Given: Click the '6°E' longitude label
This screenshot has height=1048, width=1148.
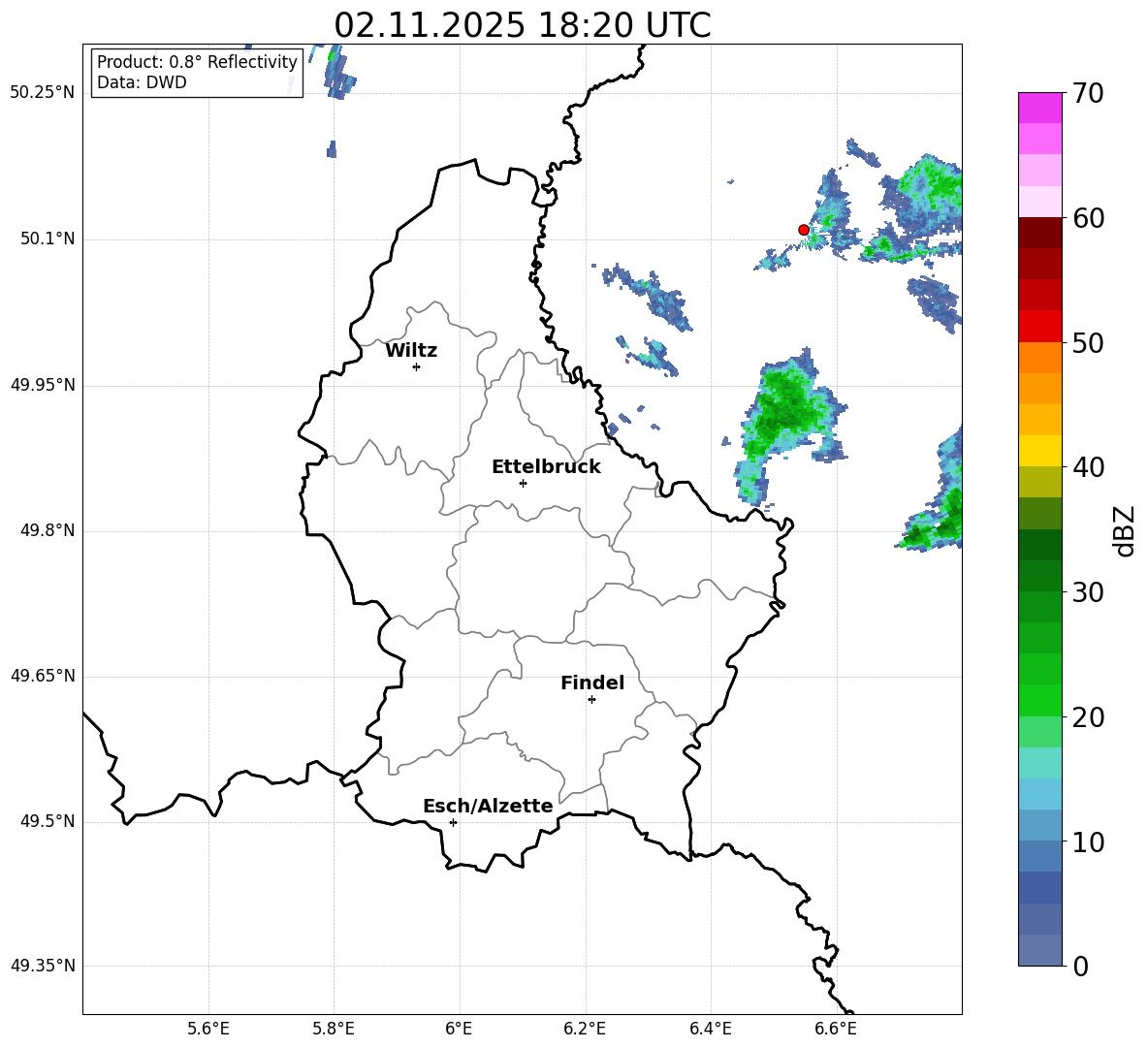Looking at the screenshot, I should [459, 1029].
